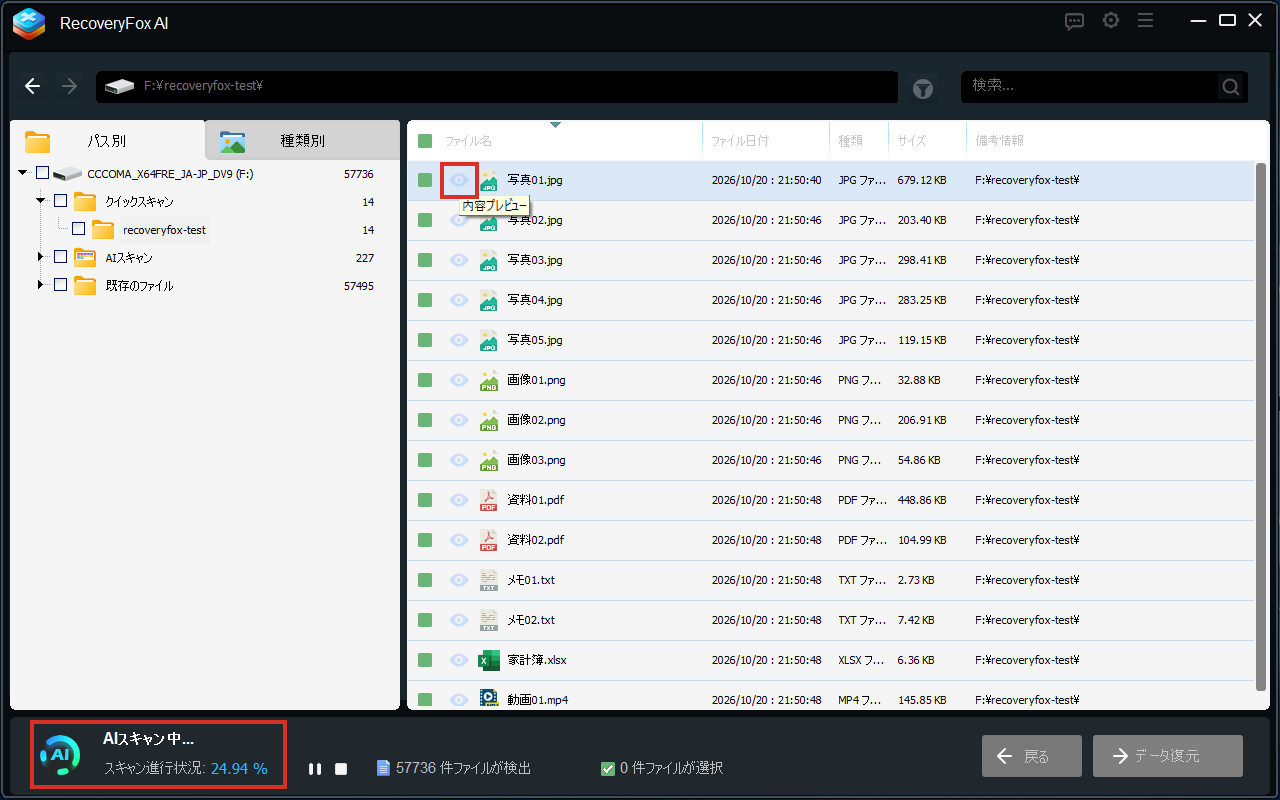The height and width of the screenshot is (800, 1280).
Task: Preview 家計簿.xlsx with its eye icon
Action: coord(459,660)
